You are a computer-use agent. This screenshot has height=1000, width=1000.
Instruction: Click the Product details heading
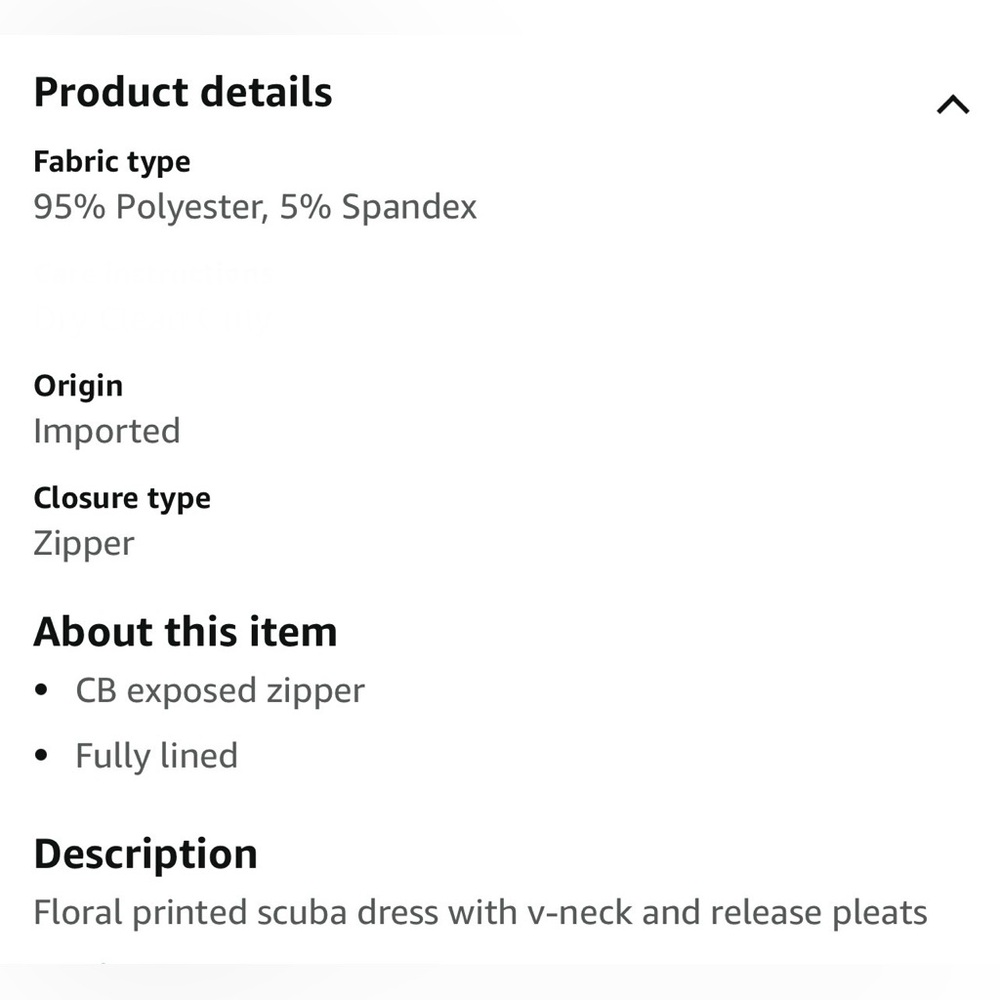[x=183, y=92]
